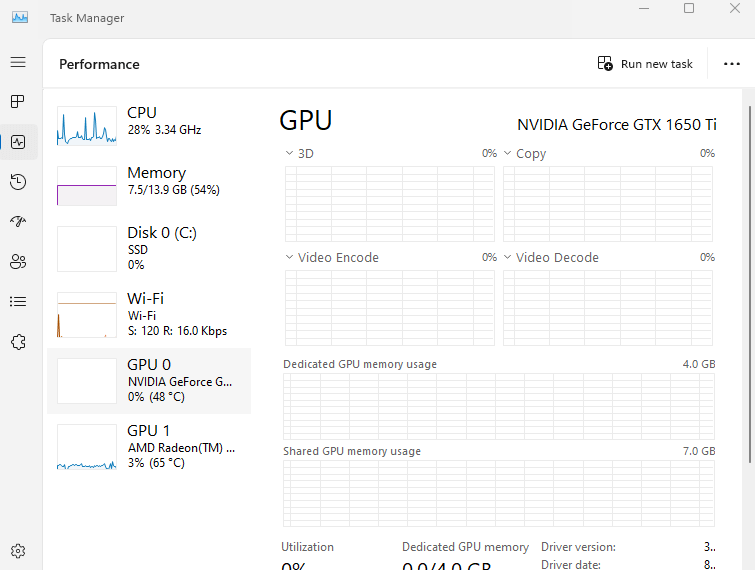Click the Video Encode graph
This screenshot has width=755, height=570.
coord(390,308)
